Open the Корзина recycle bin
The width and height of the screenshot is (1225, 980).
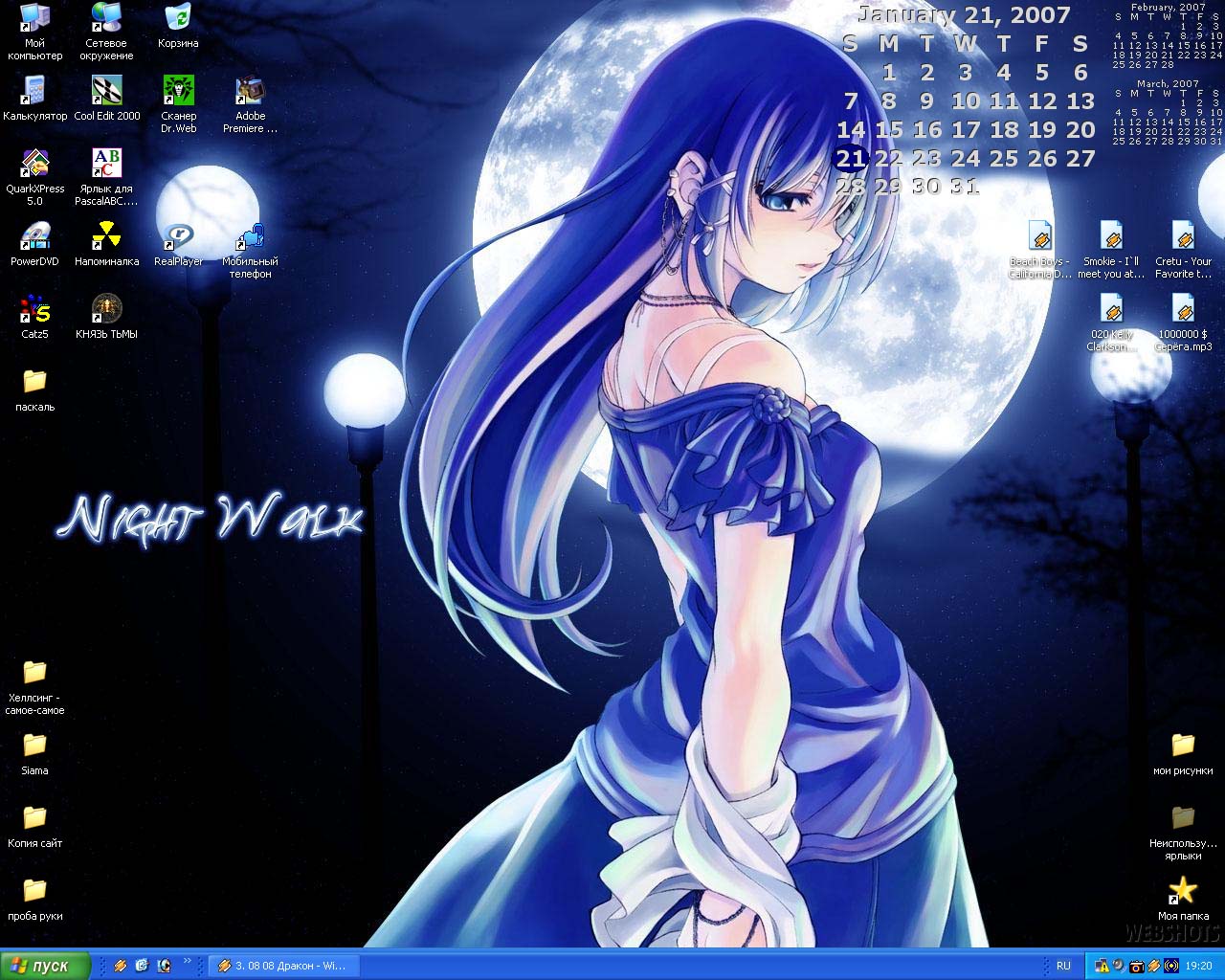coord(178,26)
